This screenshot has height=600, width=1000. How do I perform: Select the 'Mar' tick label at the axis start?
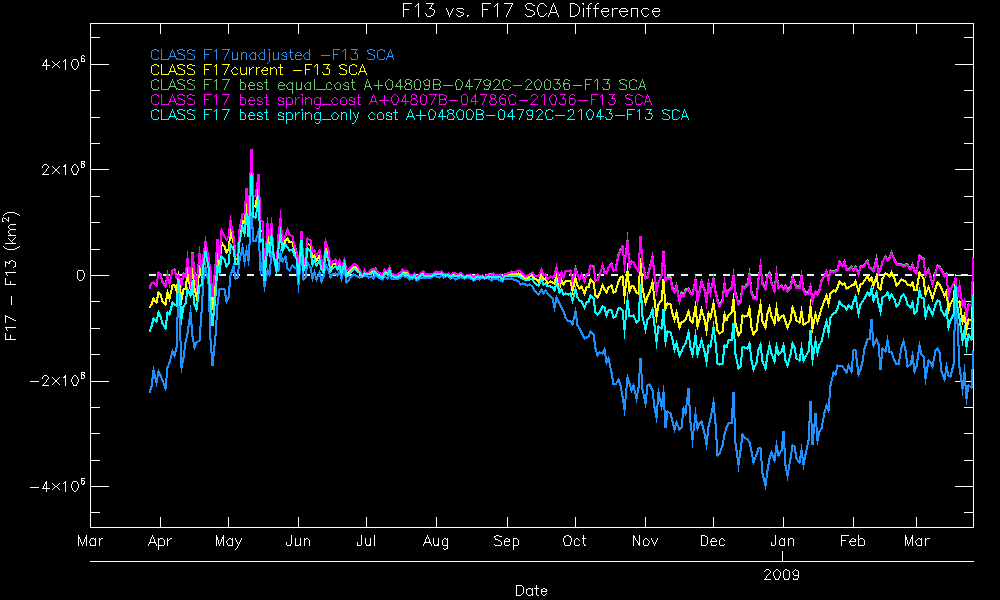[x=90, y=542]
